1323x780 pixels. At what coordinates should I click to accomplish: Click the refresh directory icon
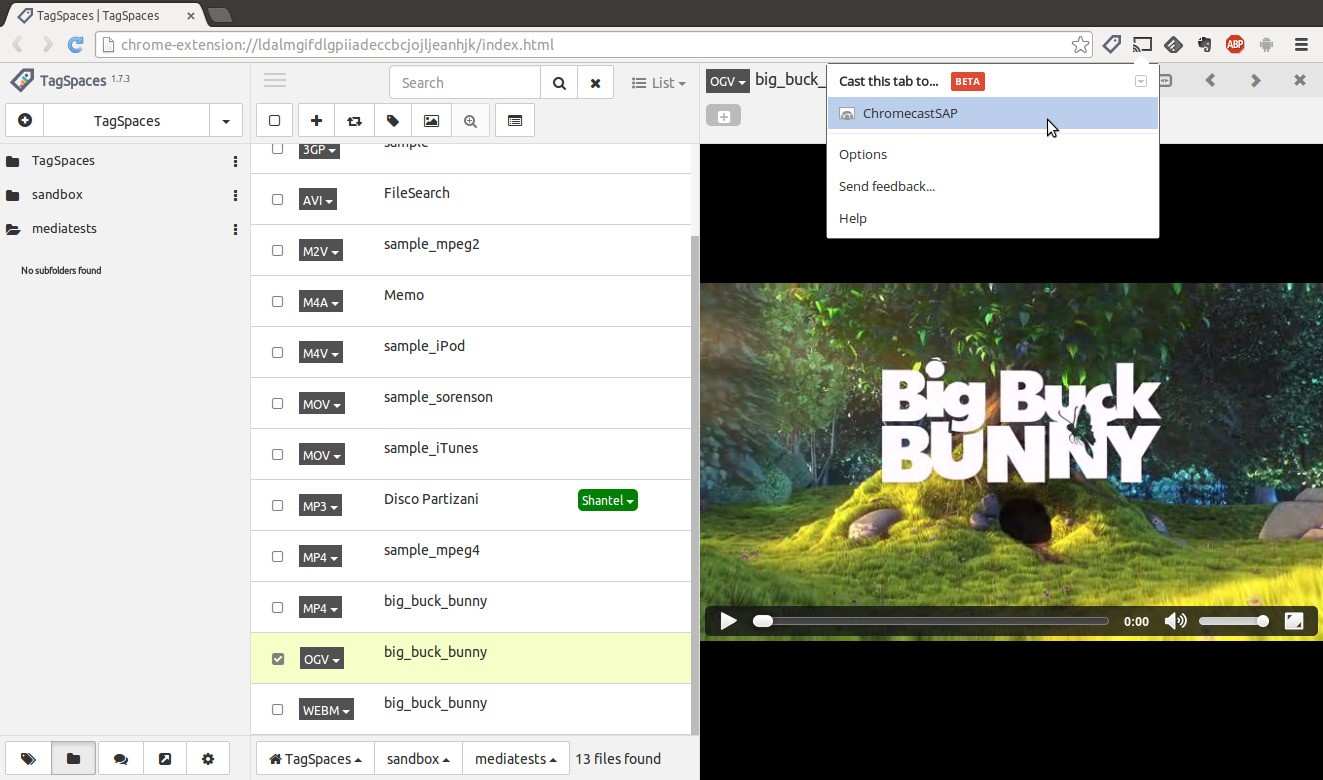(x=354, y=121)
